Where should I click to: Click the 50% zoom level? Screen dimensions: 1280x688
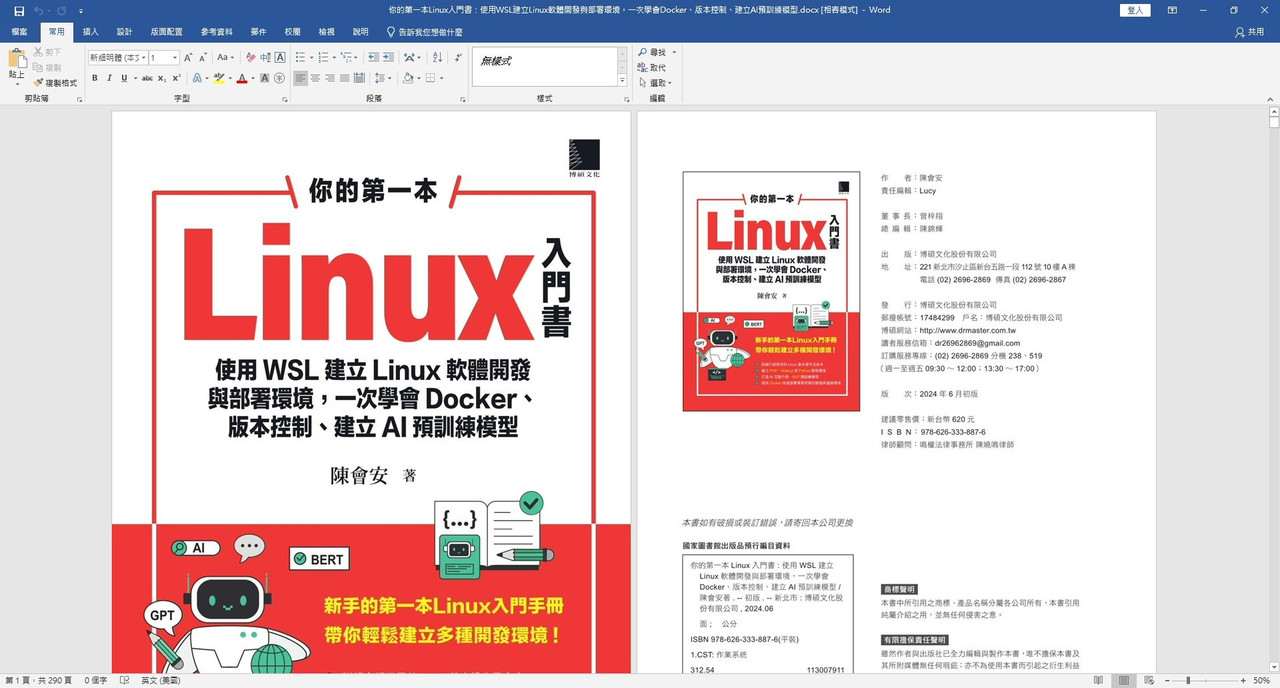[x=1264, y=680]
